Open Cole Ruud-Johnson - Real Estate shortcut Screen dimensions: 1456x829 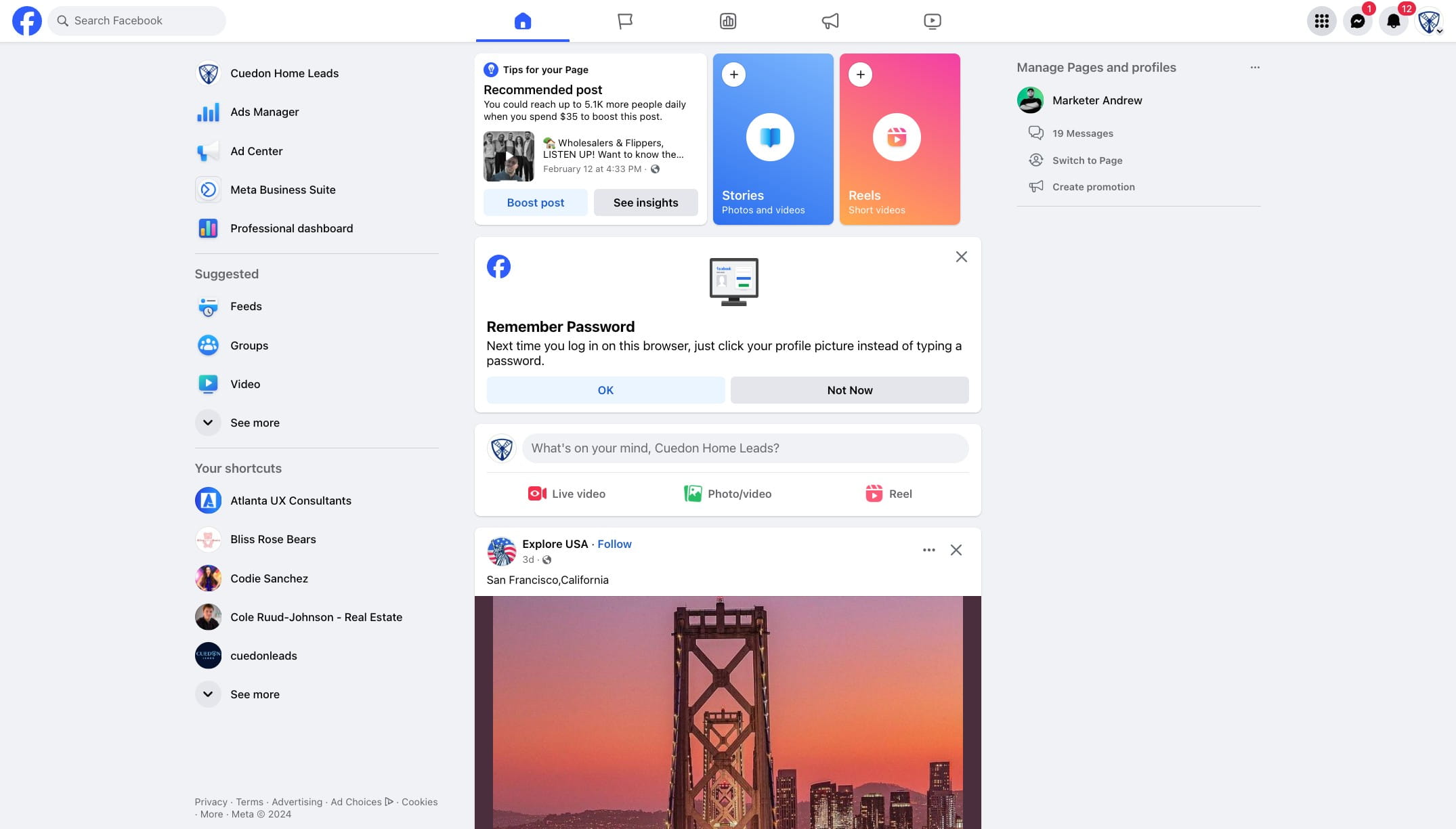[316, 617]
